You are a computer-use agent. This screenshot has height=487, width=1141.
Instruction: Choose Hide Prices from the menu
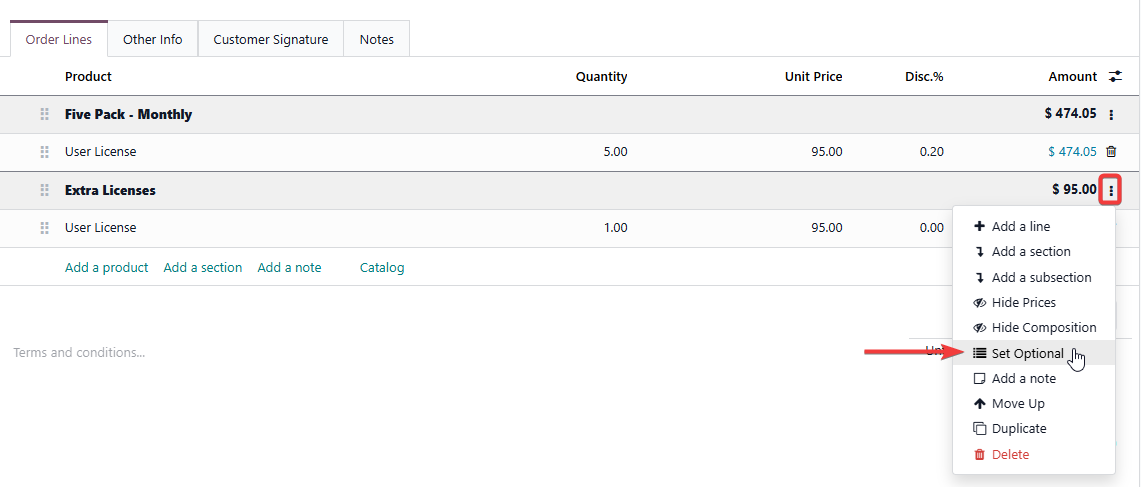click(x=1023, y=303)
